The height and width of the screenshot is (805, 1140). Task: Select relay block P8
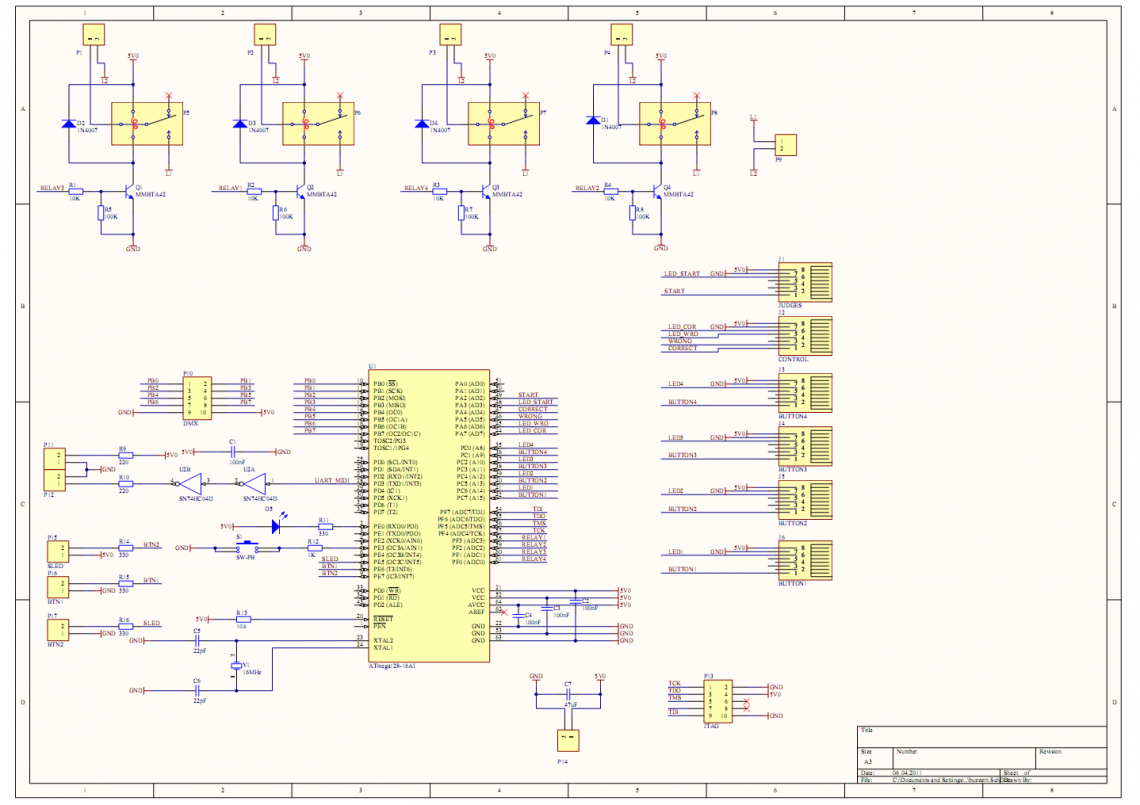coord(675,124)
